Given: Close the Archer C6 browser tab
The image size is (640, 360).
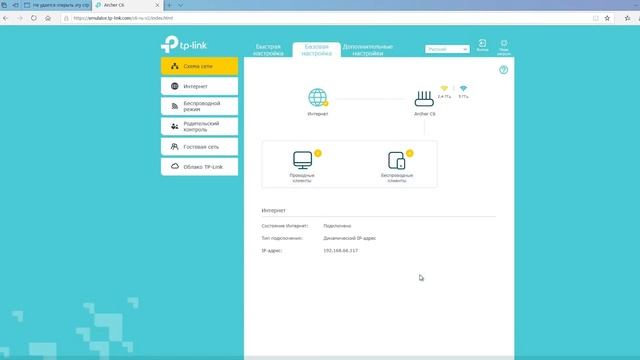Looking at the screenshot, I should click(x=157, y=5).
